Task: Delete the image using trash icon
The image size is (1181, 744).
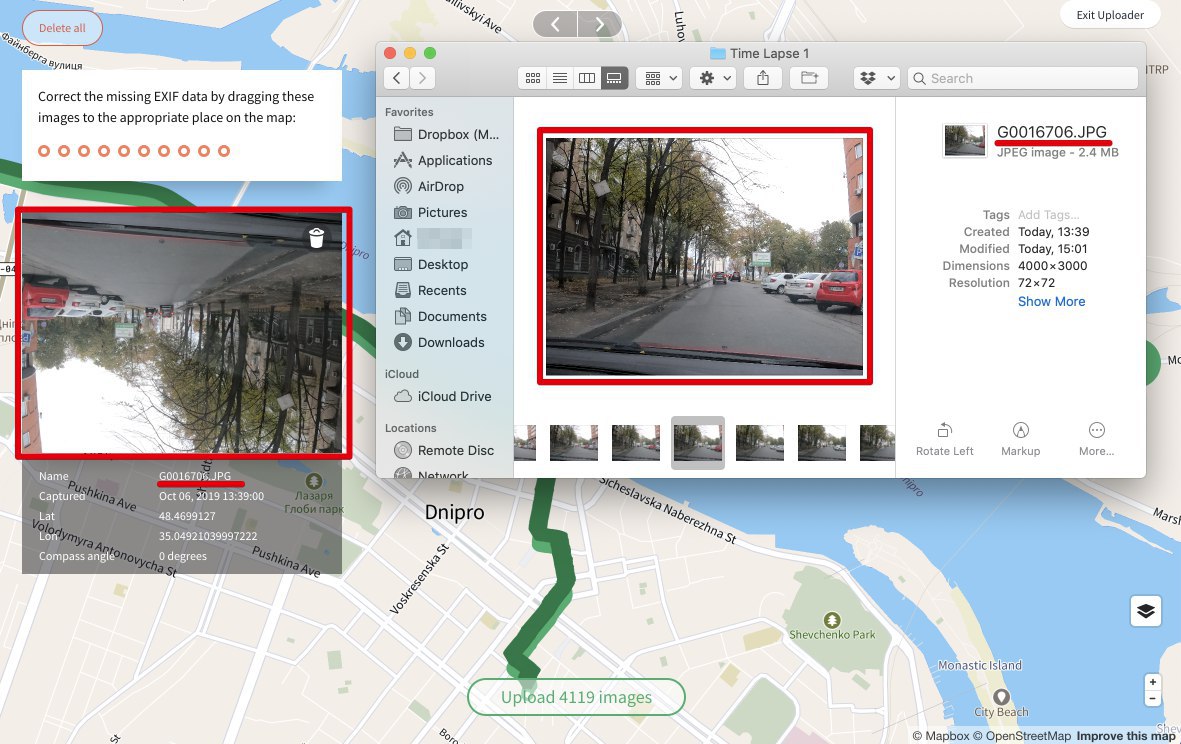Action: point(316,238)
